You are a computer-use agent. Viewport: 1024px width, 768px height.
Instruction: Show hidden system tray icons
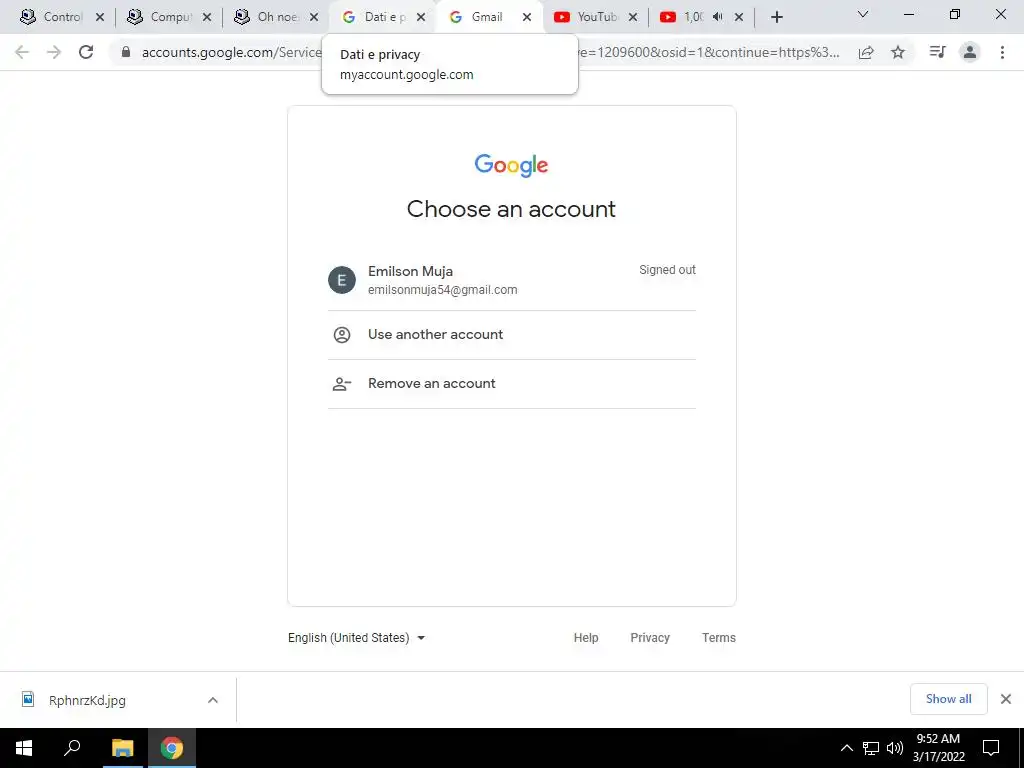tap(846, 748)
